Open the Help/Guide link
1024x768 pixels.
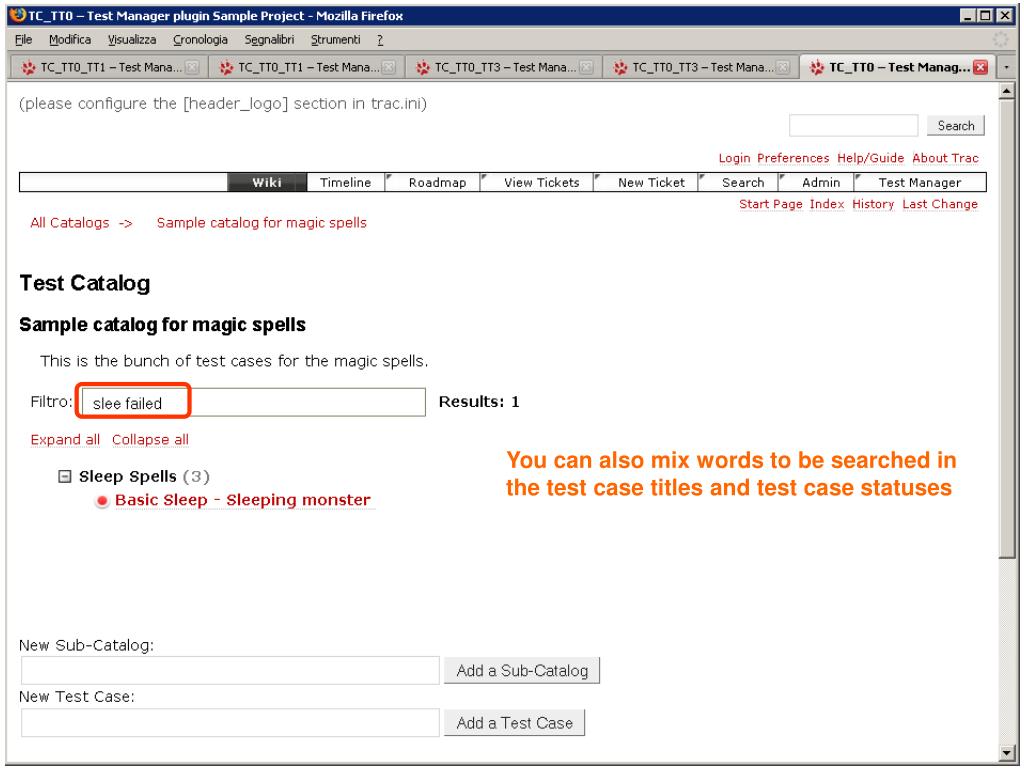[871, 158]
